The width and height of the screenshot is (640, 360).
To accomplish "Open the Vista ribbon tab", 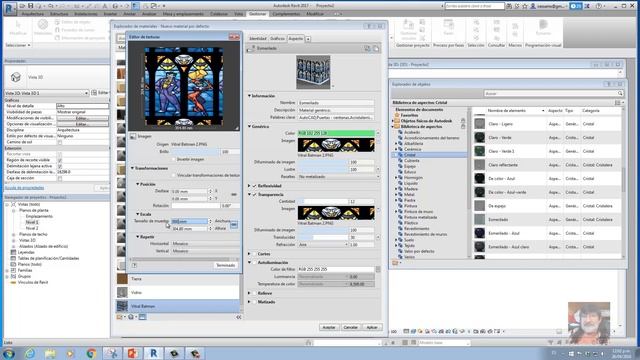I will pos(238,14).
